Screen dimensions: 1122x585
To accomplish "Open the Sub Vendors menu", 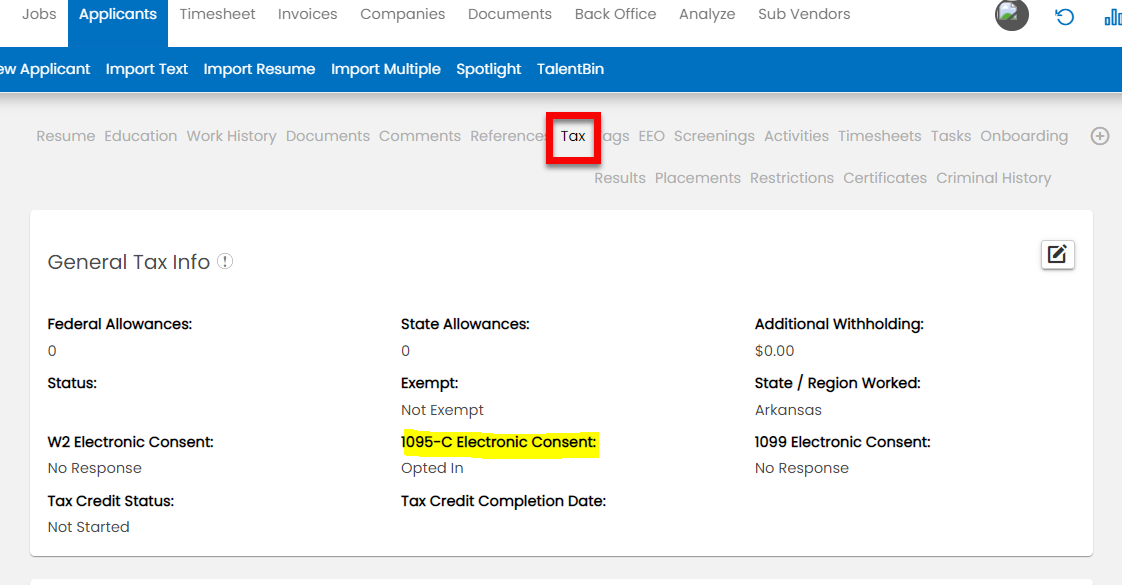I will (804, 14).
